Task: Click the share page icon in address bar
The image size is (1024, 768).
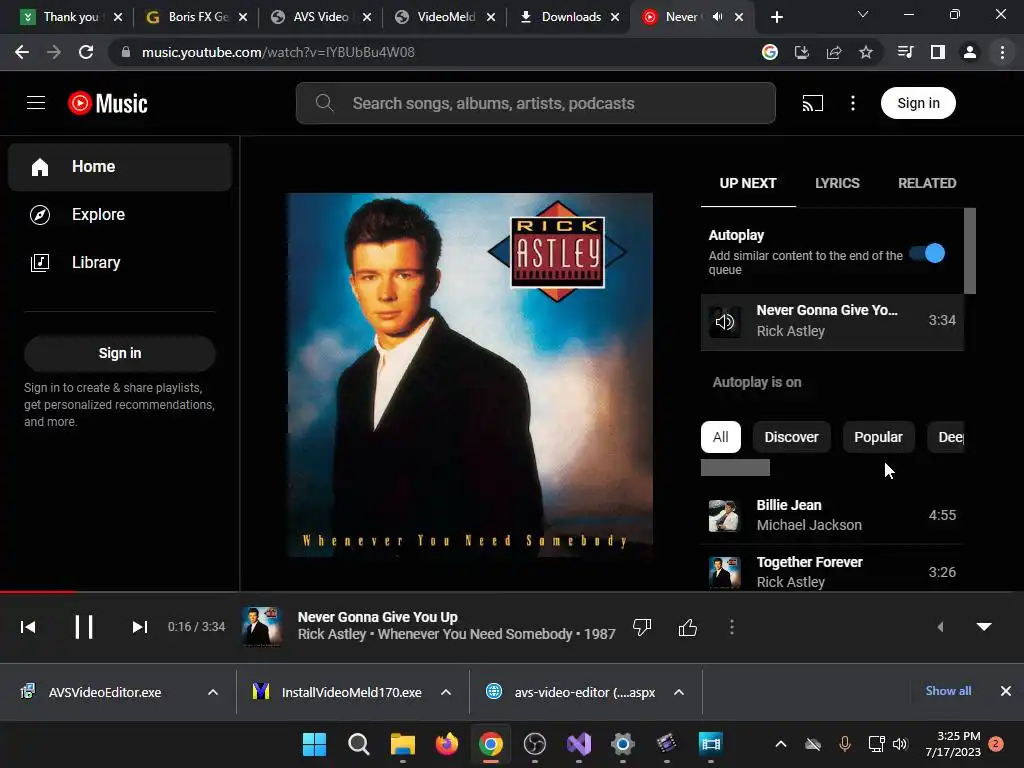Action: pos(834,52)
